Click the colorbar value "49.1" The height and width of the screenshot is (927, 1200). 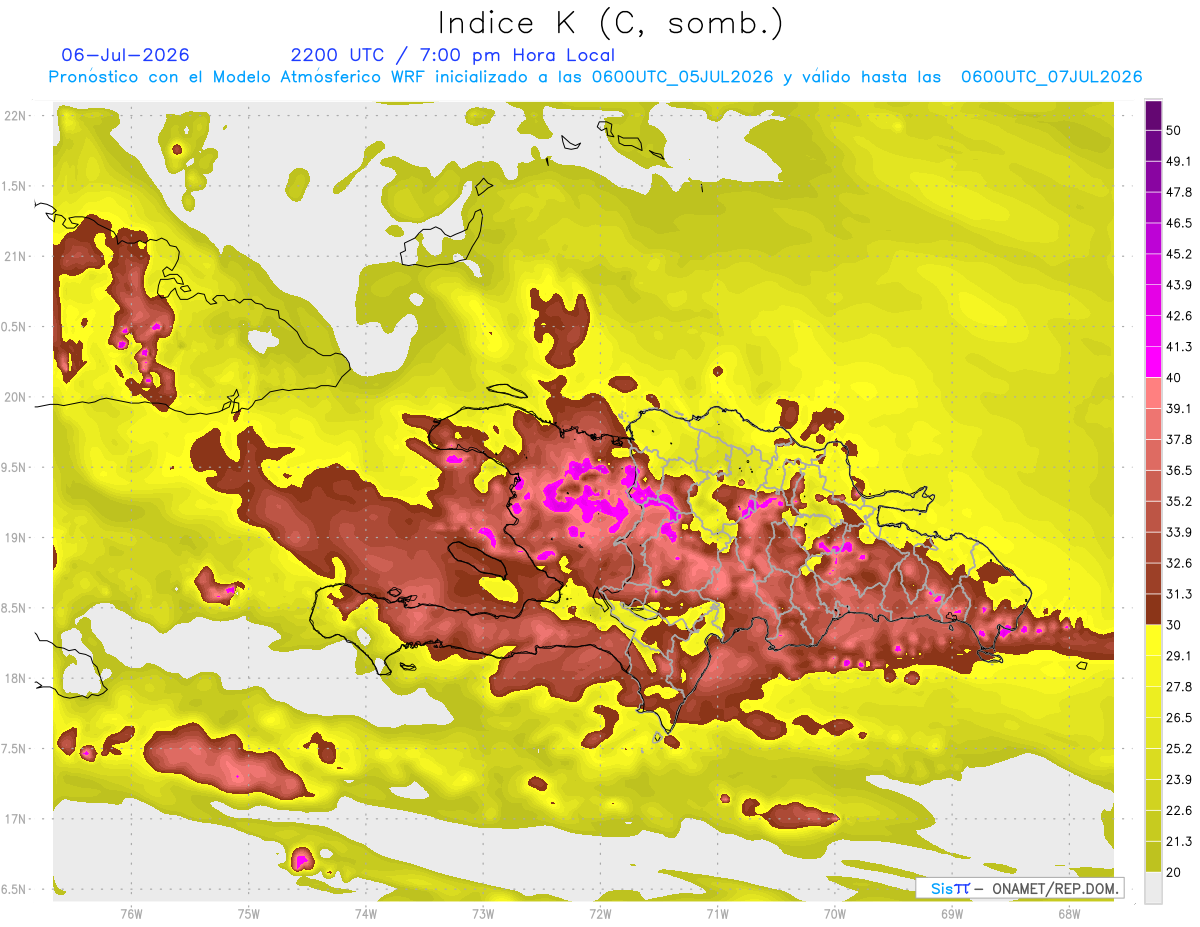[1180, 161]
